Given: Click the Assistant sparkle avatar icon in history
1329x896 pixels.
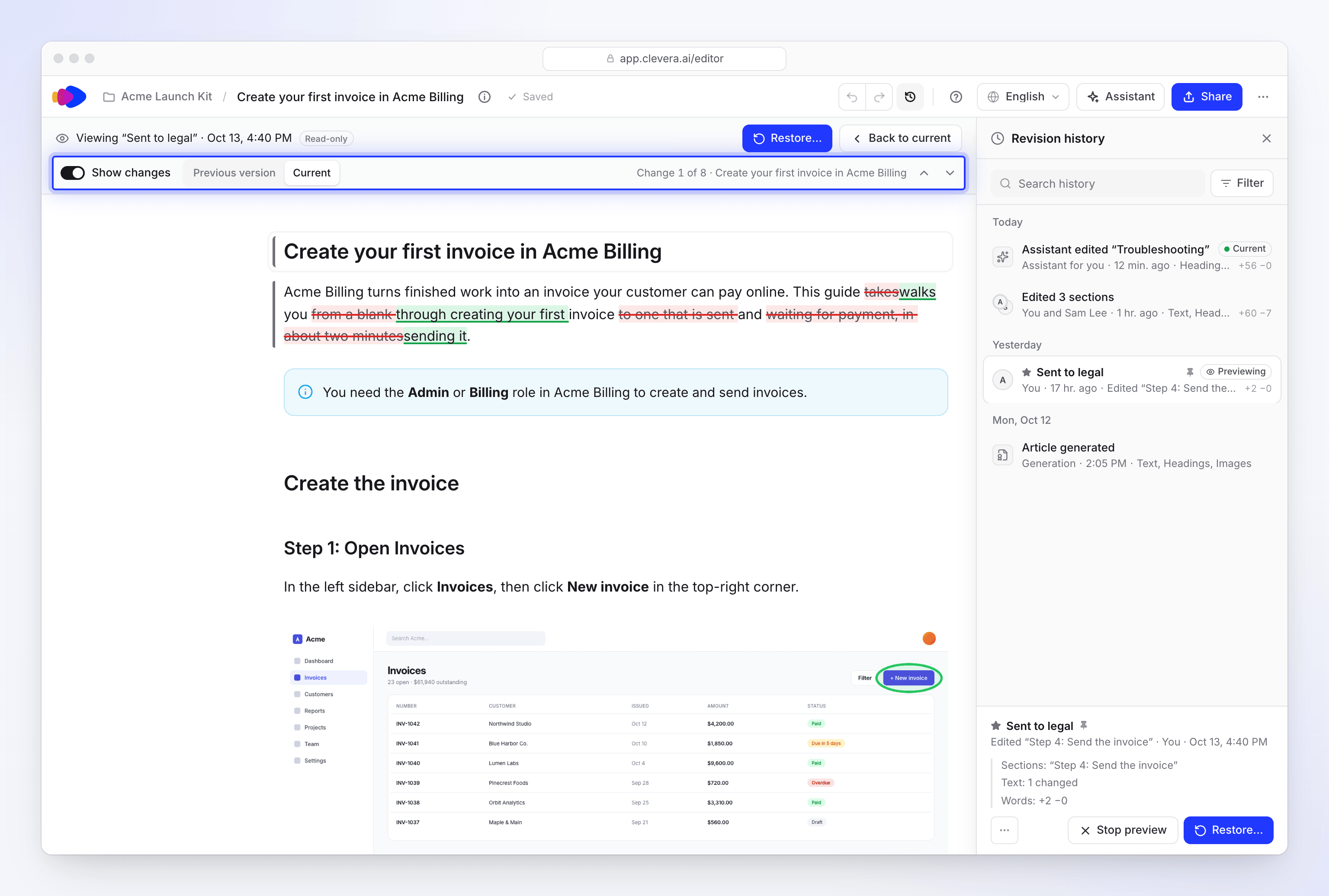Looking at the screenshot, I should 1003,257.
